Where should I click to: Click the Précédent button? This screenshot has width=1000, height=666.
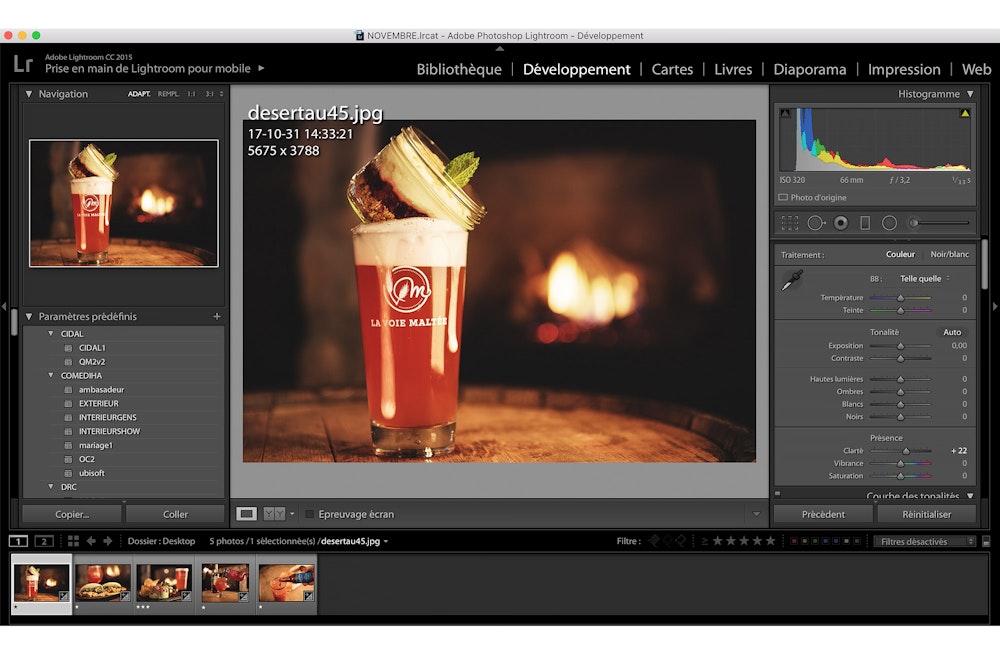[823, 514]
